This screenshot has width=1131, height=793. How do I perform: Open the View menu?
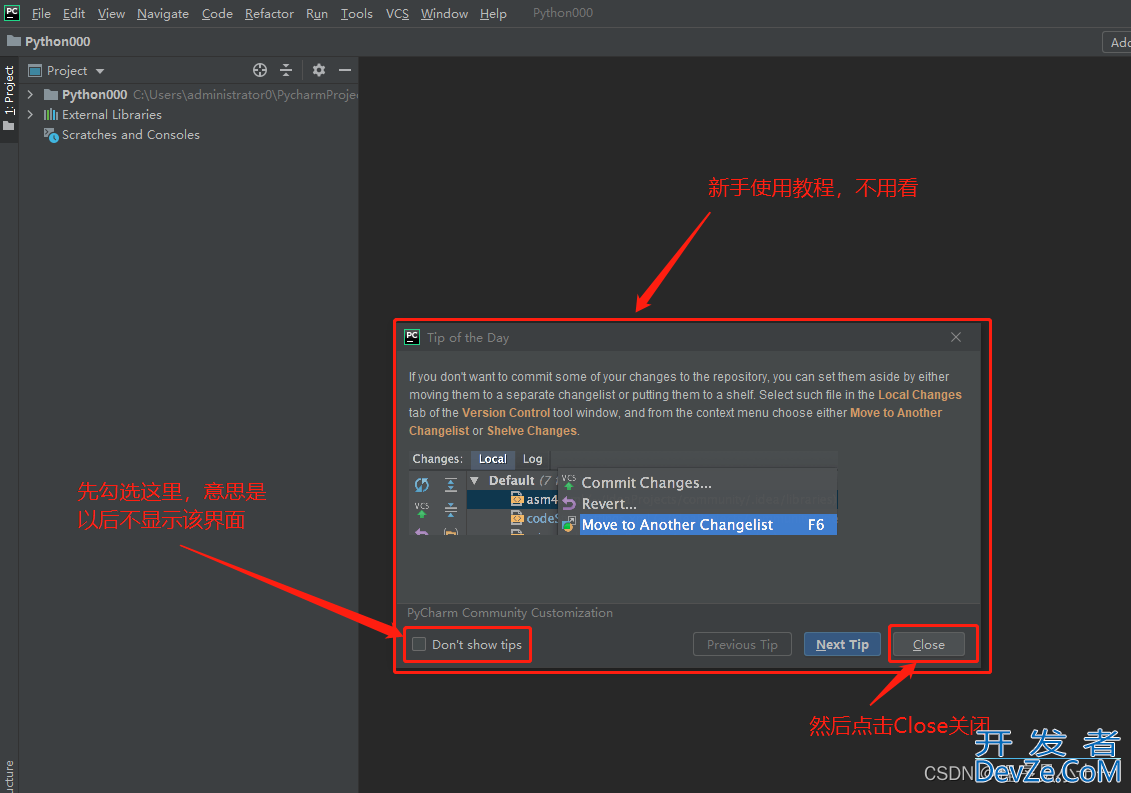[x=111, y=14]
